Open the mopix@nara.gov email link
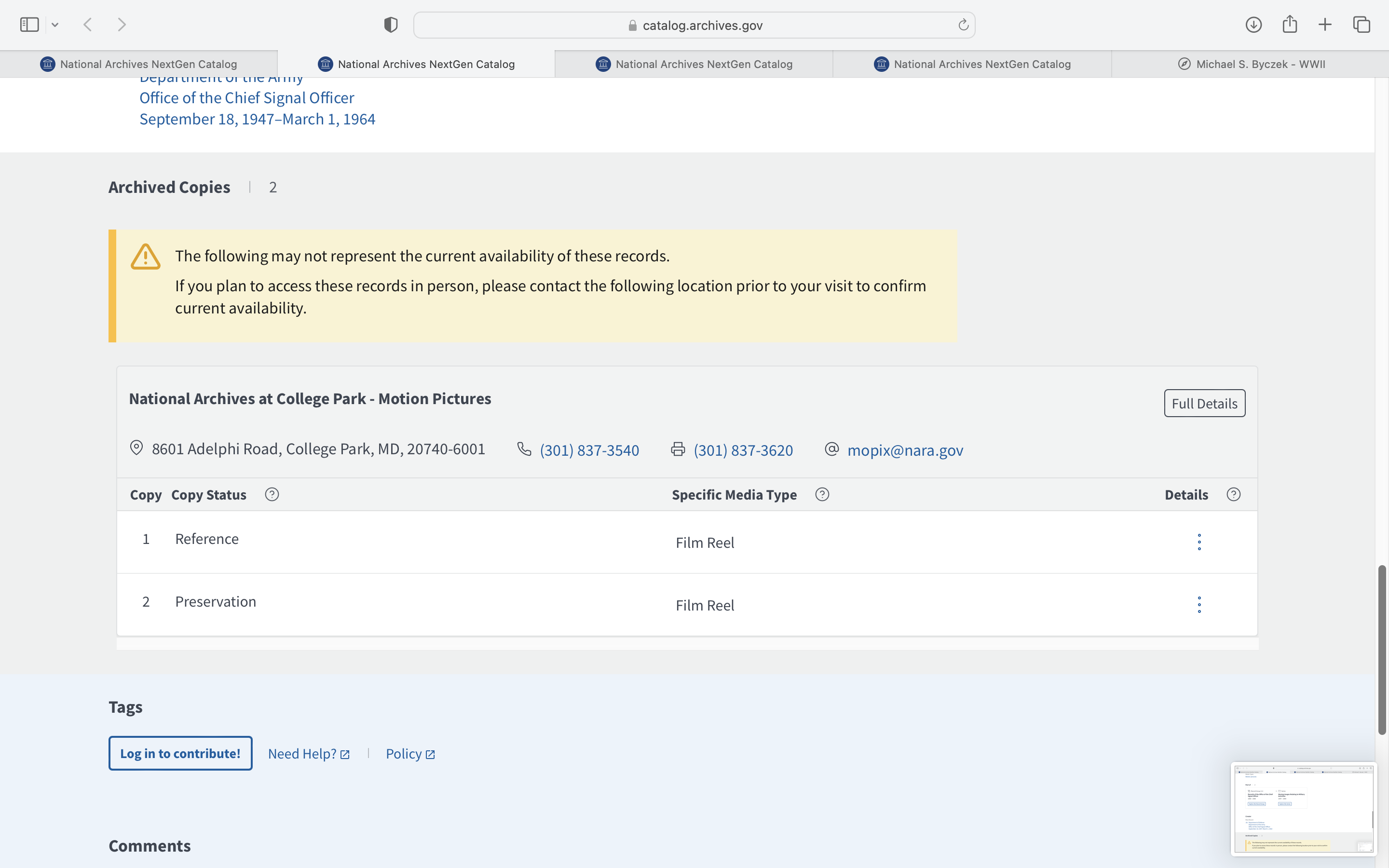 (x=905, y=450)
